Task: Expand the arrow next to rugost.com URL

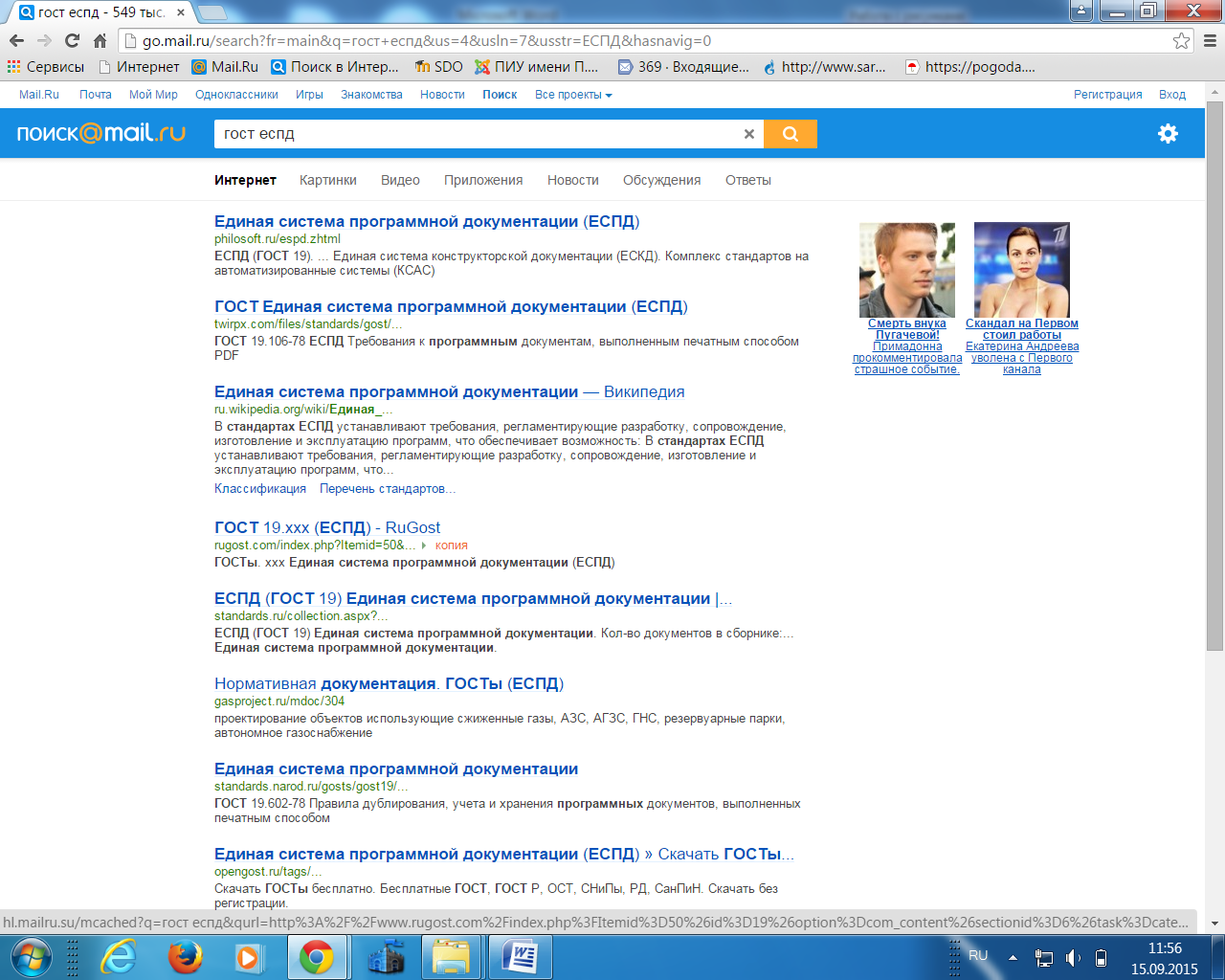Action: pos(424,546)
